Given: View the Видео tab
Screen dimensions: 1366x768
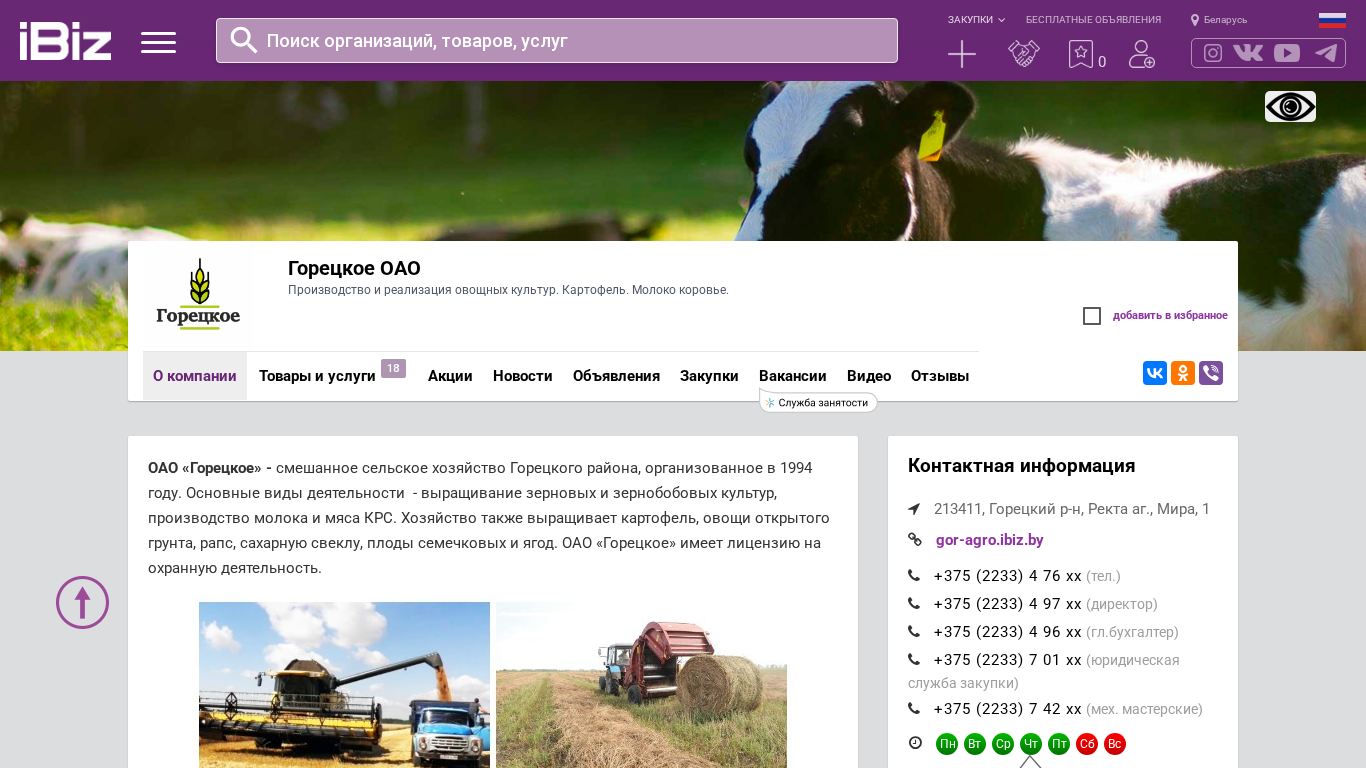Looking at the screenshot, I should click(x=869, y=376).
